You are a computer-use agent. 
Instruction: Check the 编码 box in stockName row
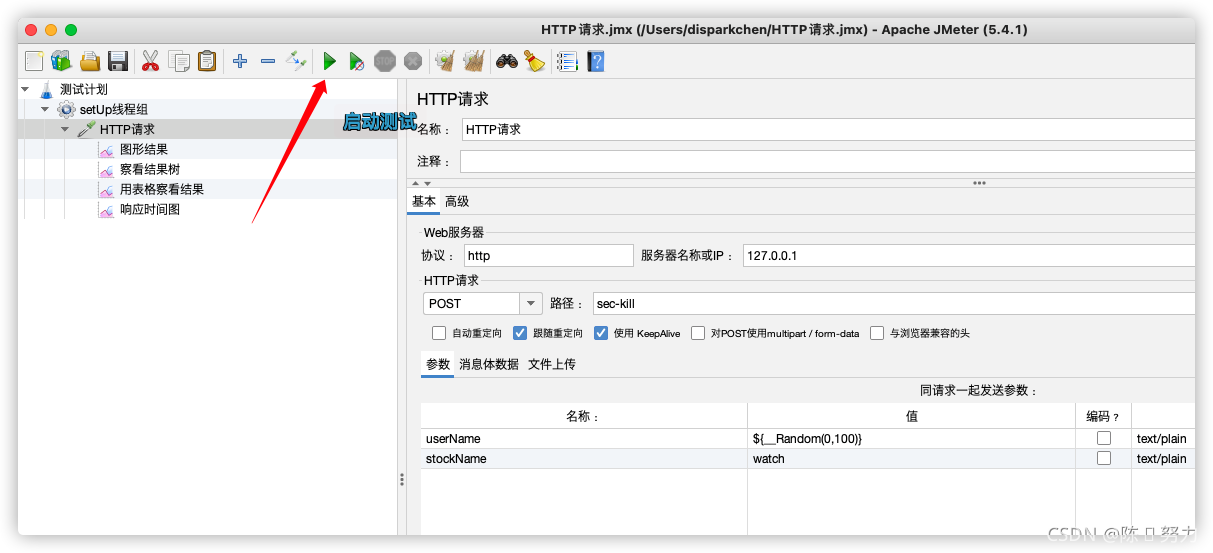[1104, 458]
